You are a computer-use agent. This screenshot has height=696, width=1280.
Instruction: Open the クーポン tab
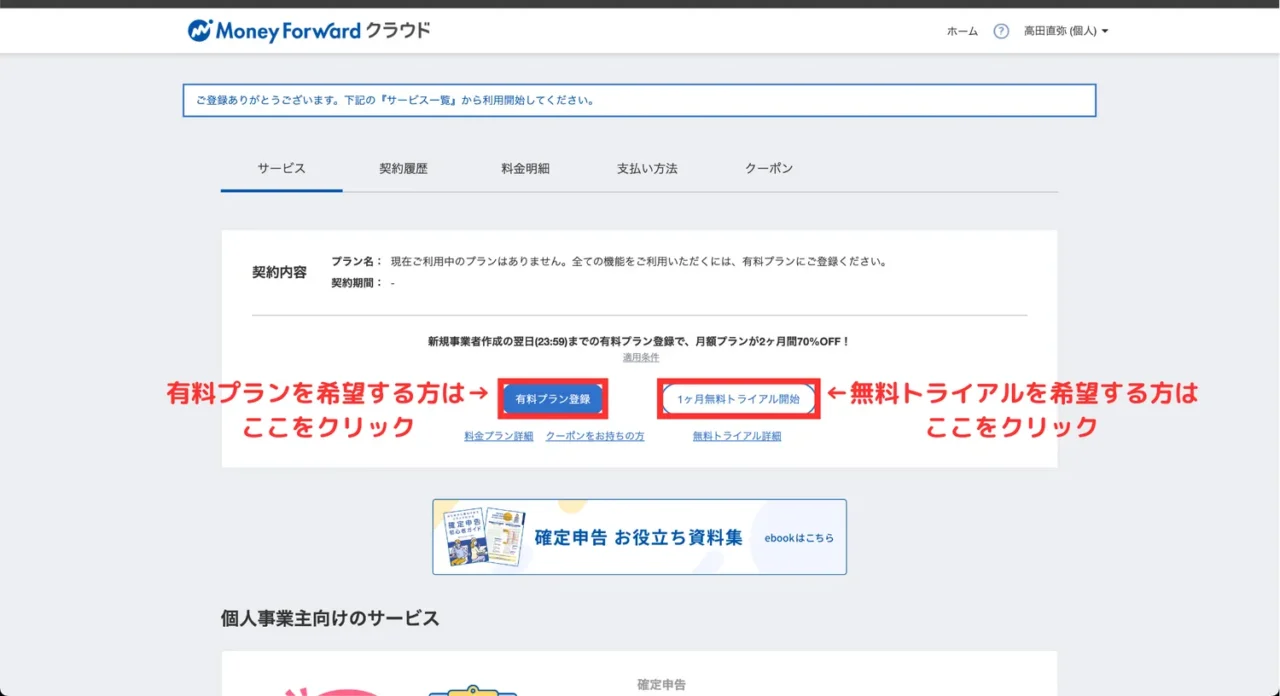click(x=769, y=168)
